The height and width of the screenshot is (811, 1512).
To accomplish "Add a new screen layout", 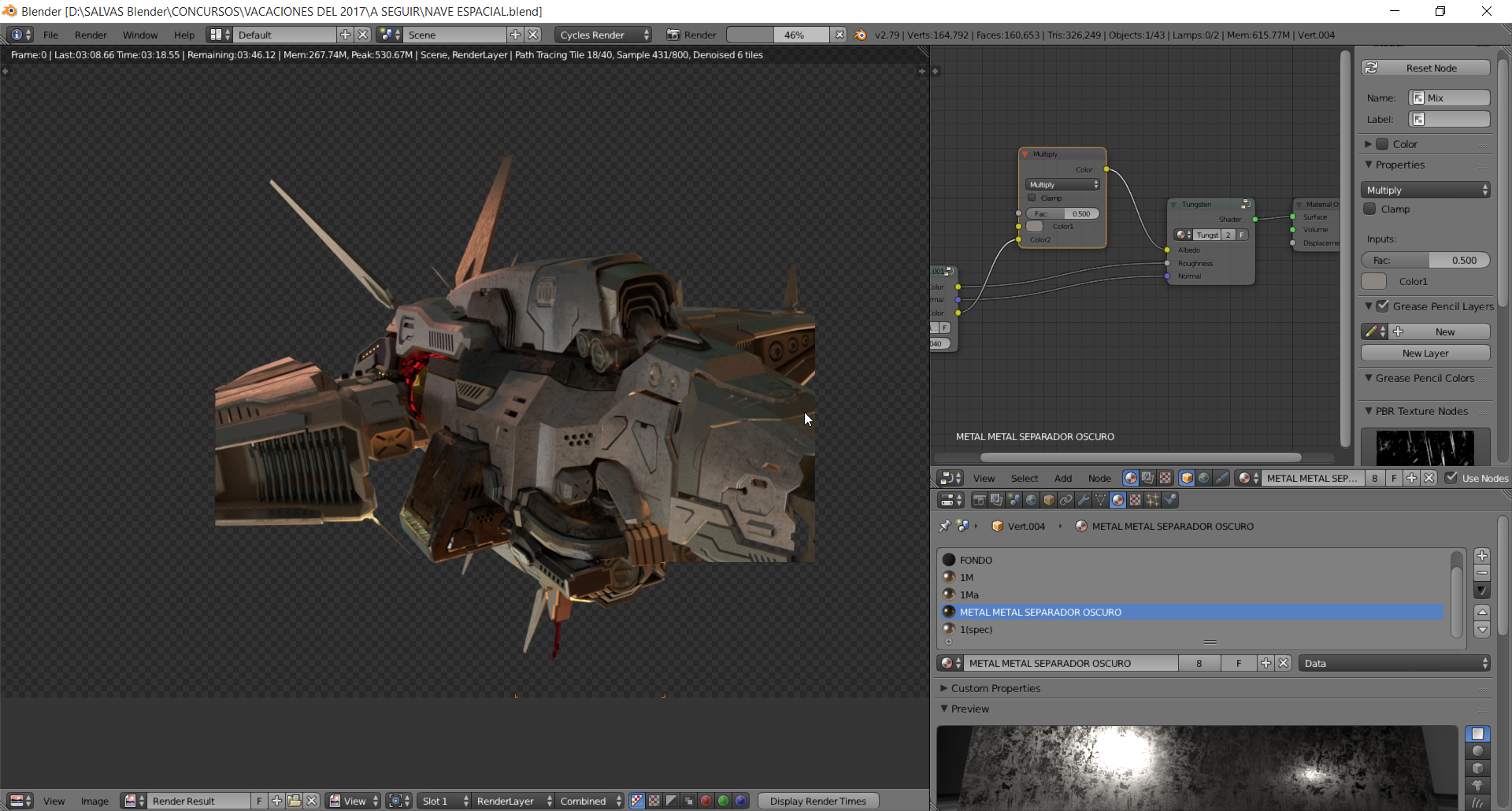I will tap(345, 35).
